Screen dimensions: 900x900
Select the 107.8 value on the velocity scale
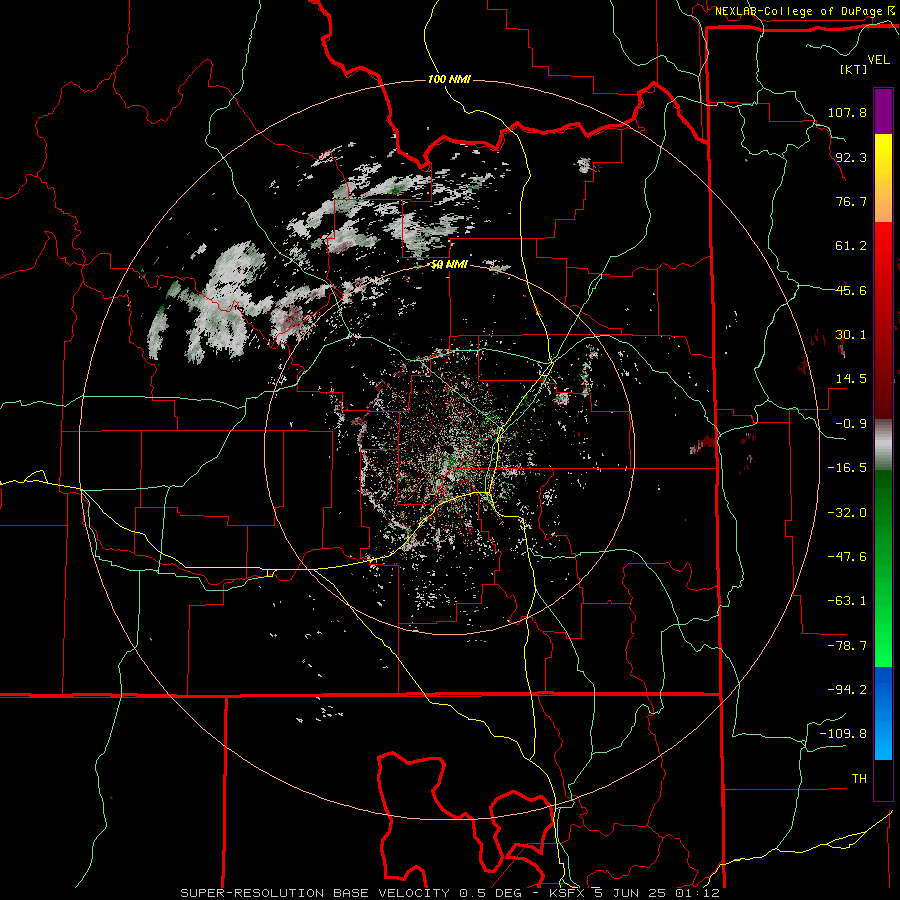pyautogui.click(x=847, y=112)
